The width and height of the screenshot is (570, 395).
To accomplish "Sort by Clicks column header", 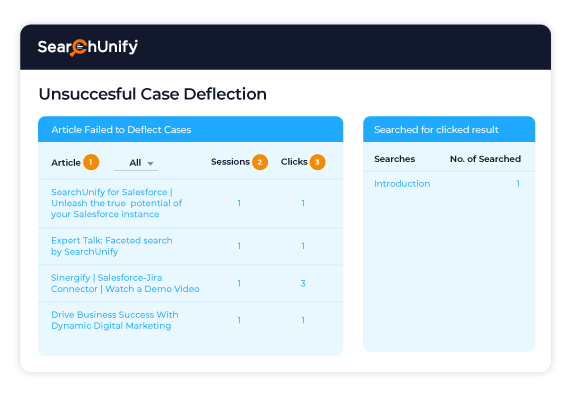I will (294, 162).
